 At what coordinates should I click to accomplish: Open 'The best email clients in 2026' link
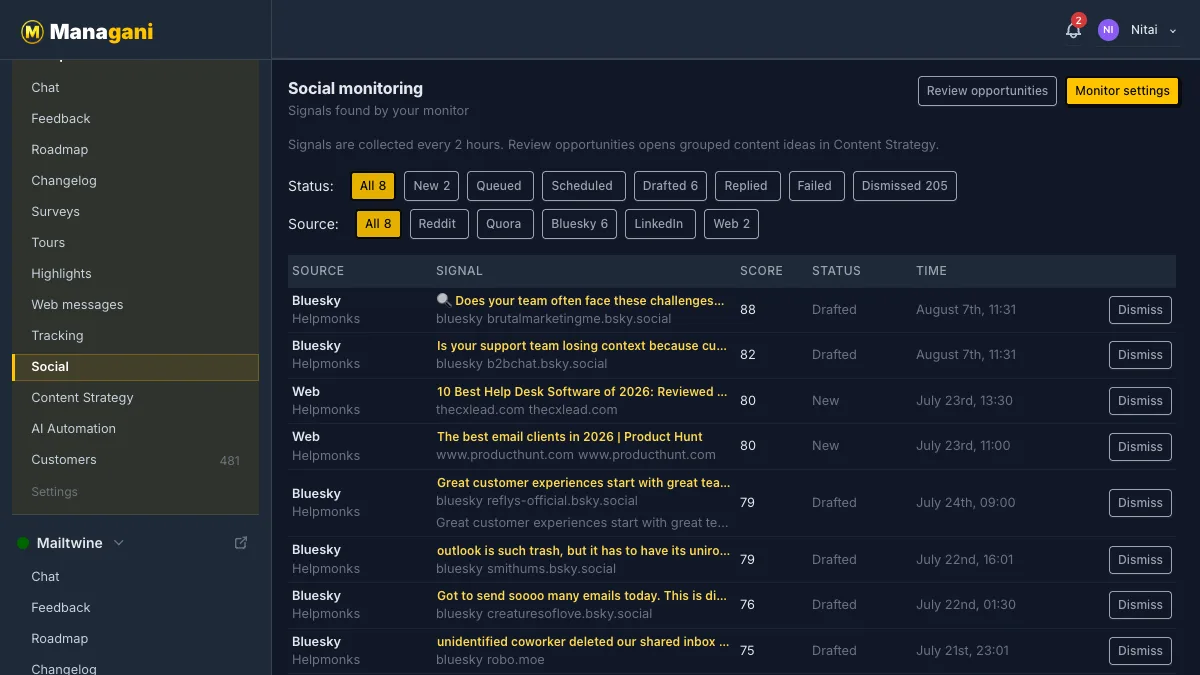pyautogui.click(x=570, y=436)
